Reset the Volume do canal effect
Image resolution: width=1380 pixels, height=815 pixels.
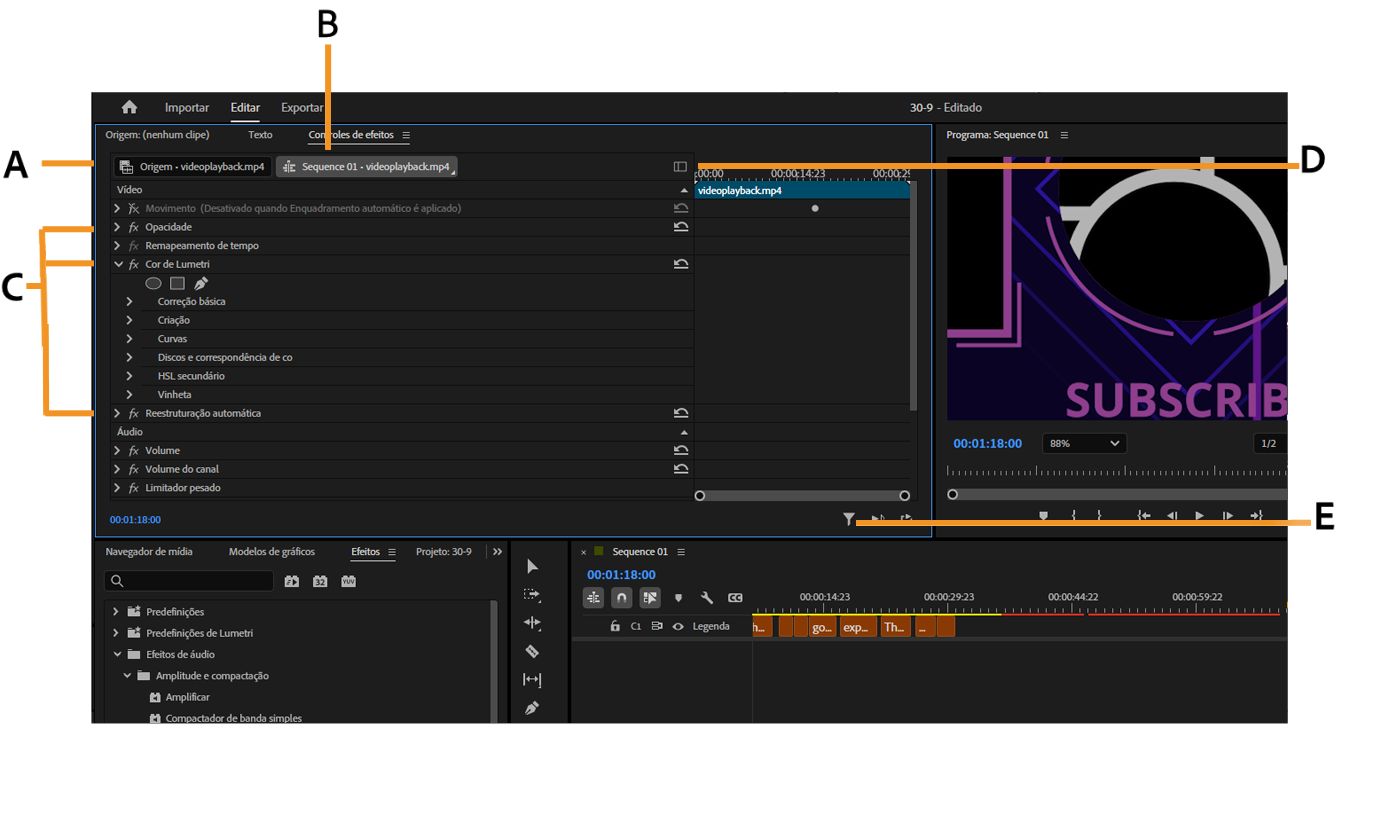(681, 469)
